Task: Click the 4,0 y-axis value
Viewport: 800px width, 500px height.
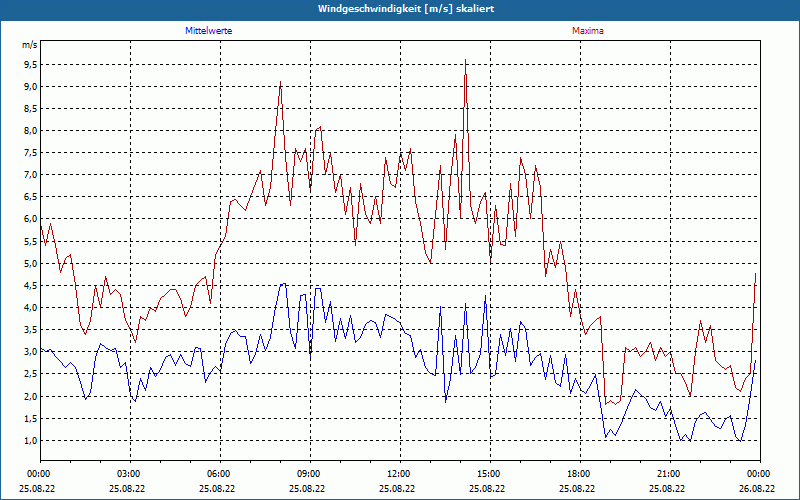Action: 31,308
